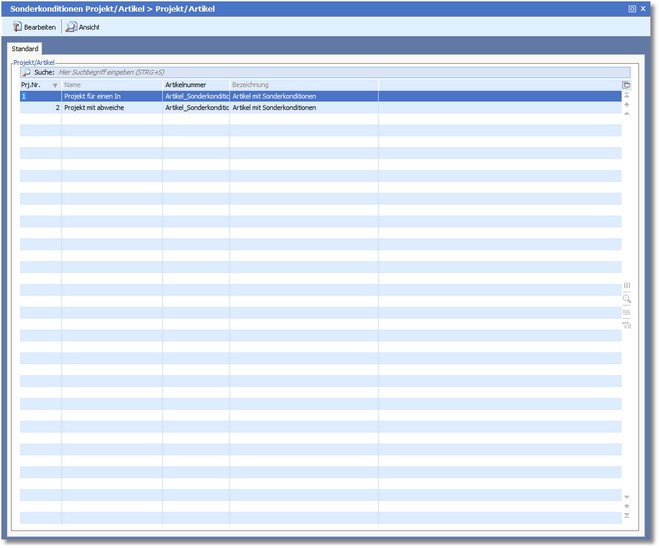The height and width of the screenshot is (548, 659).
Task: Click the search icon beside Suche label
Action: 26,73
